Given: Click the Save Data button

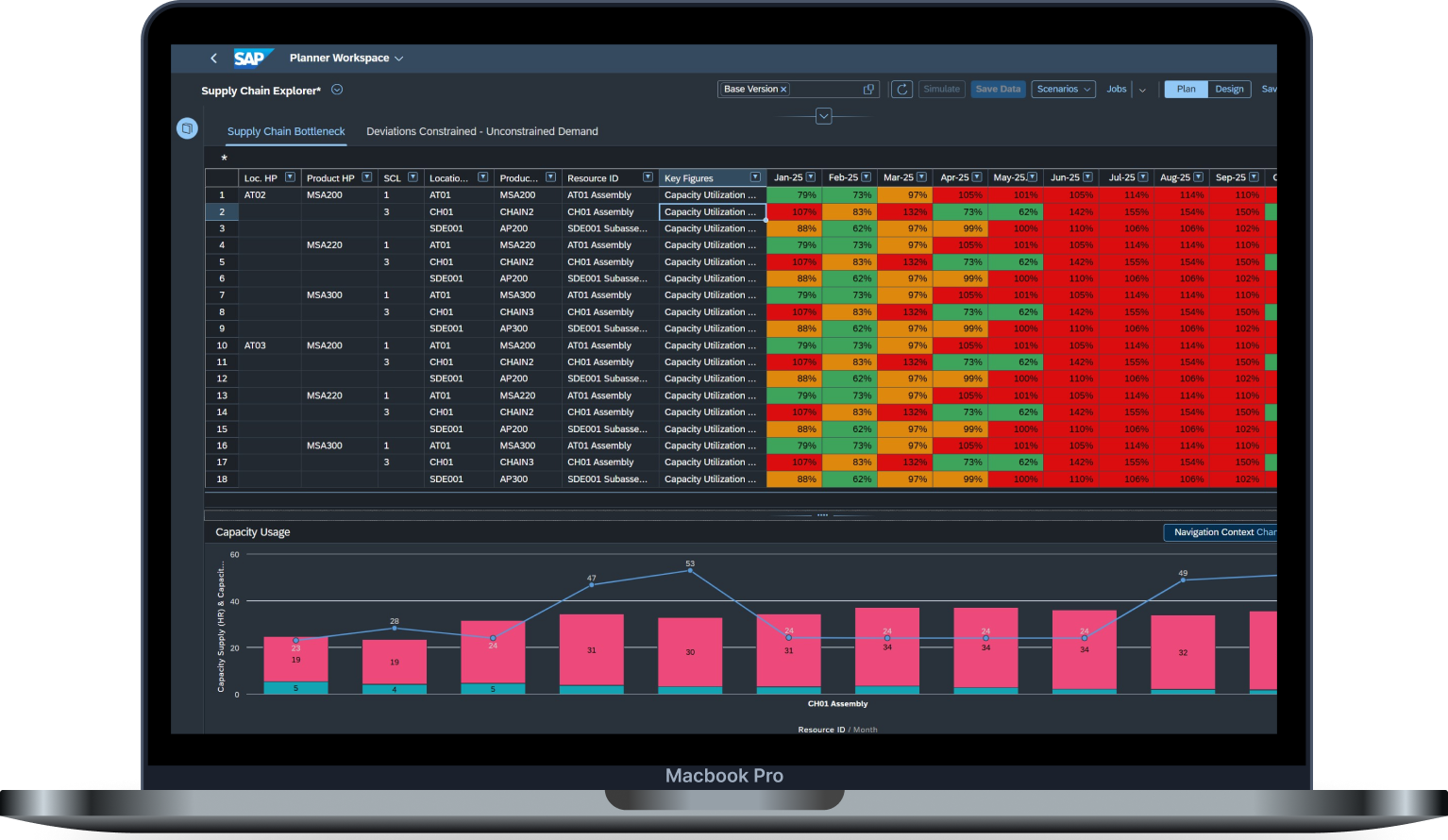Looking at the screenshot, I should (x=998, y=89).
